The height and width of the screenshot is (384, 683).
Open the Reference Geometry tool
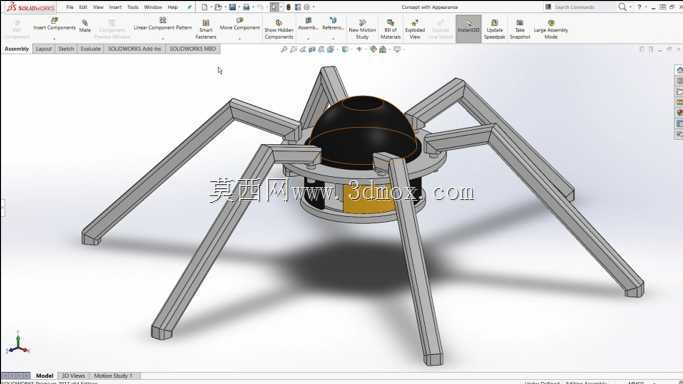pyautogui.click(x=333, y=24)
